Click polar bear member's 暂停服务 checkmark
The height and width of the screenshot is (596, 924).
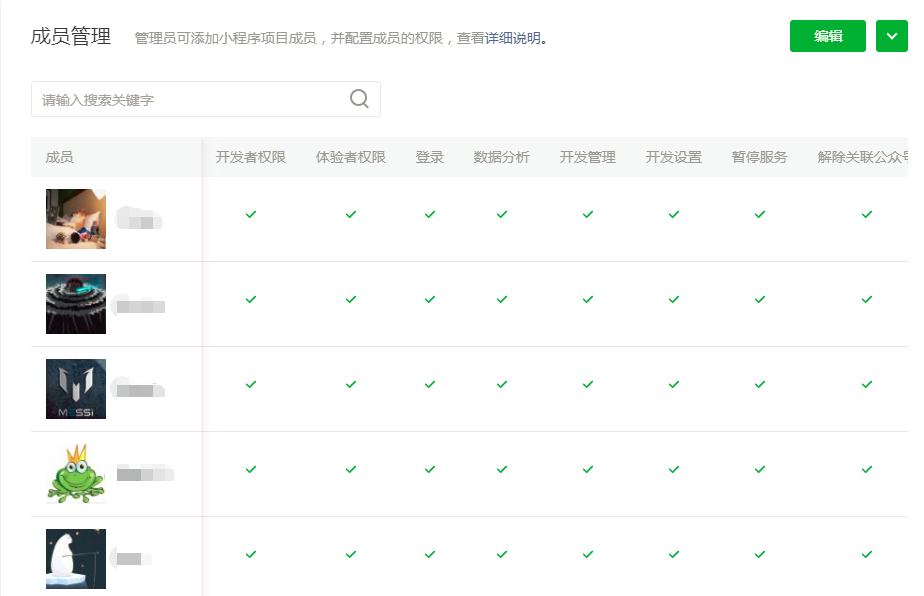tap(760, 555)
